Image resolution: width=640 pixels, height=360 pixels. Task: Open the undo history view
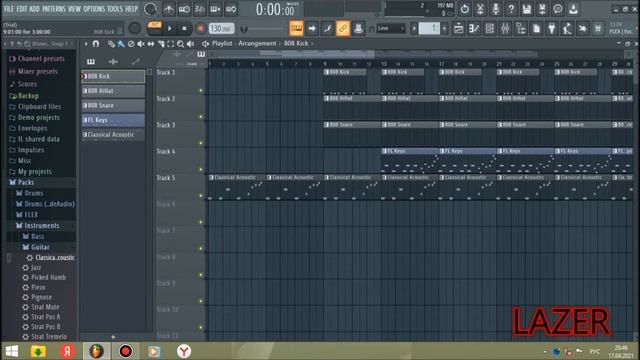coord(464,9)
